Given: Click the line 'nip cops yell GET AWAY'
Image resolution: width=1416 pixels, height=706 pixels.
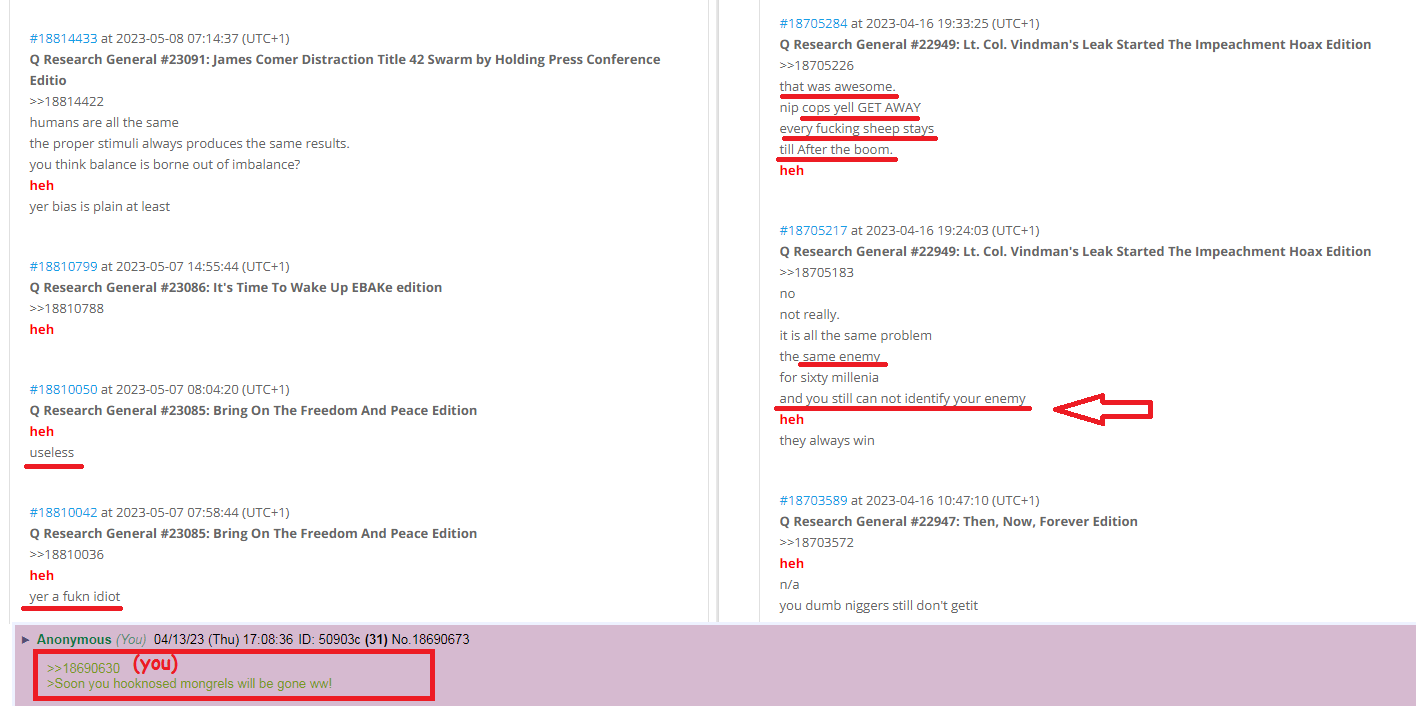Looking at the screenshot, I should pyautogui.click(x=850, y=108).
